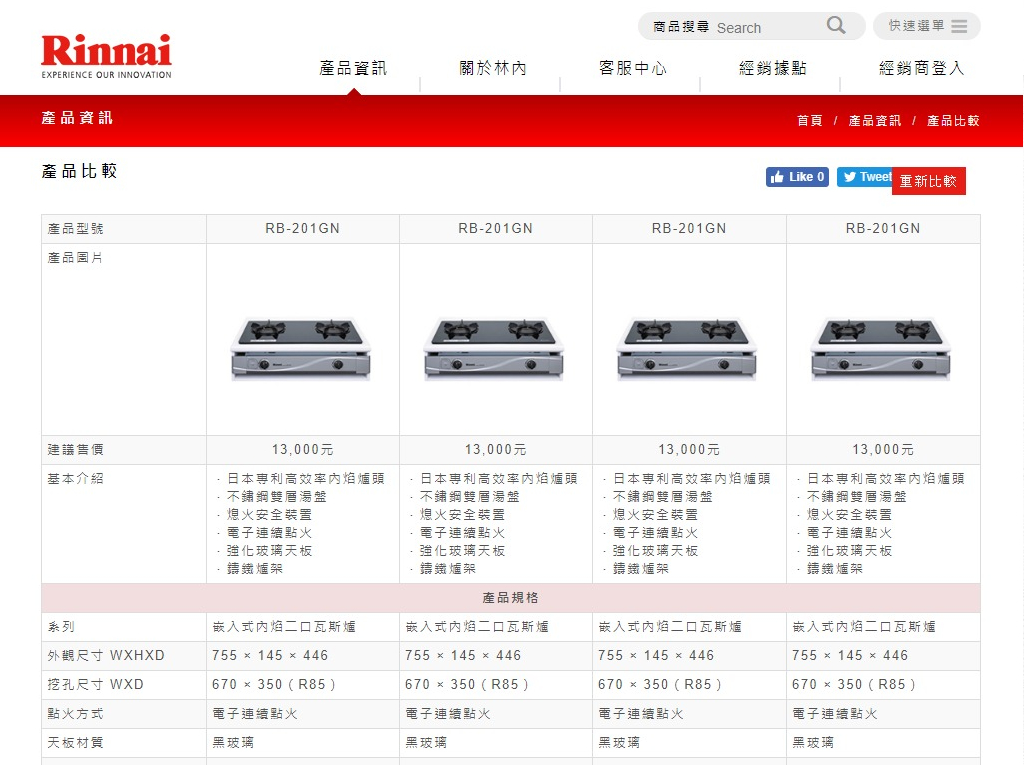The image size is (1024, 765).
Task: Open the 快速選單 quick menu
Action: (927, 26)
